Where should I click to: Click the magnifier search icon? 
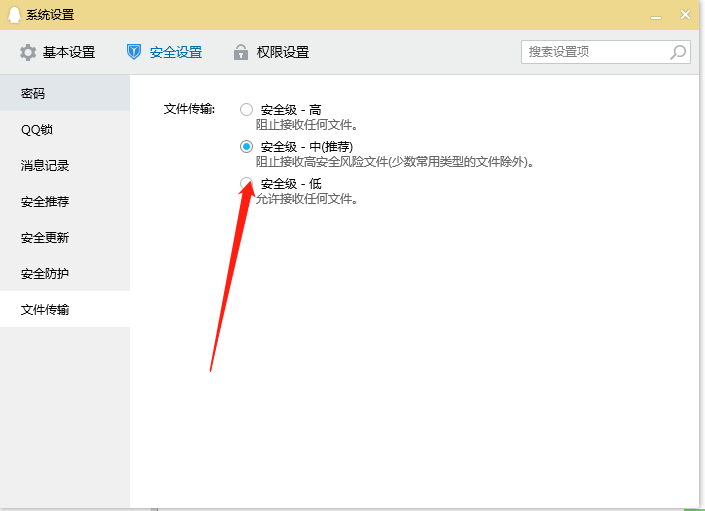click(678, 52)
